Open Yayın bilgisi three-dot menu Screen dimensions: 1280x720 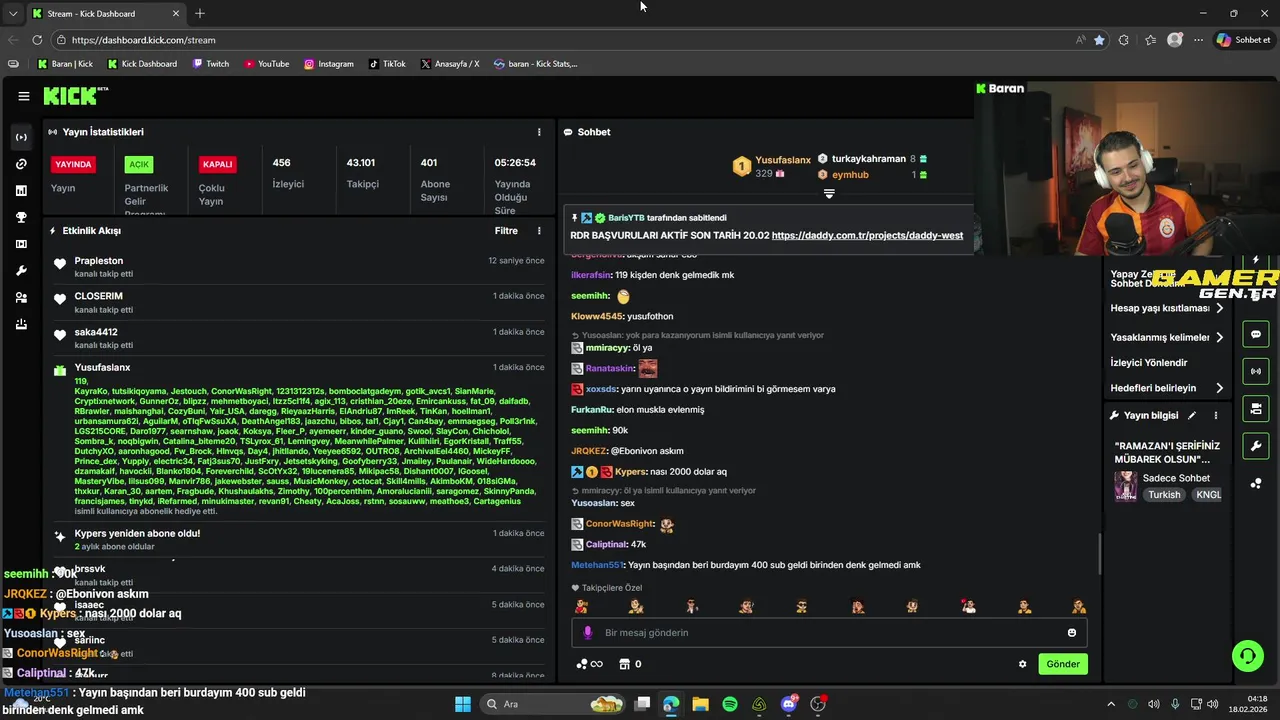coord(1216,415)
